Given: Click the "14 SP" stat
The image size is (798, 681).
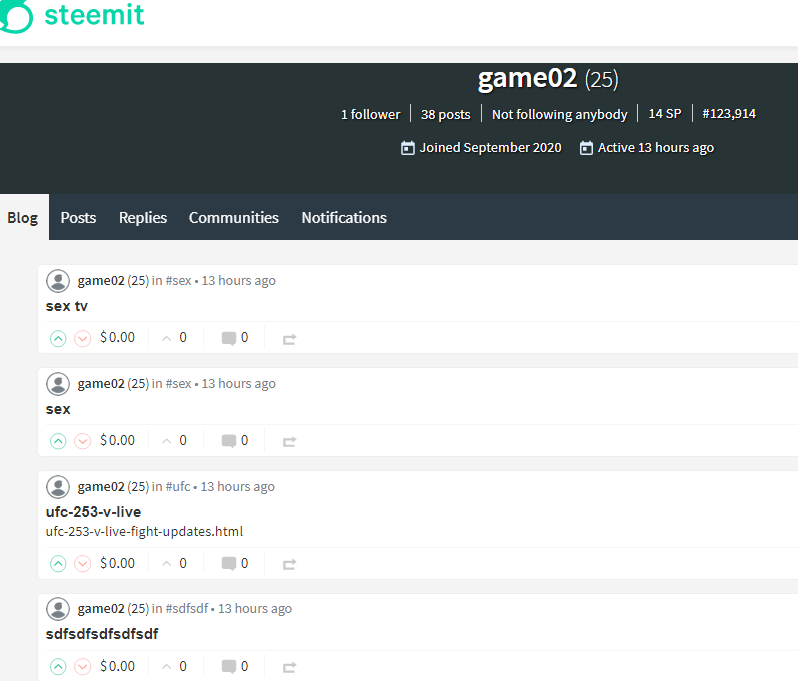Looking at the screenshot, I should (665, 114).
